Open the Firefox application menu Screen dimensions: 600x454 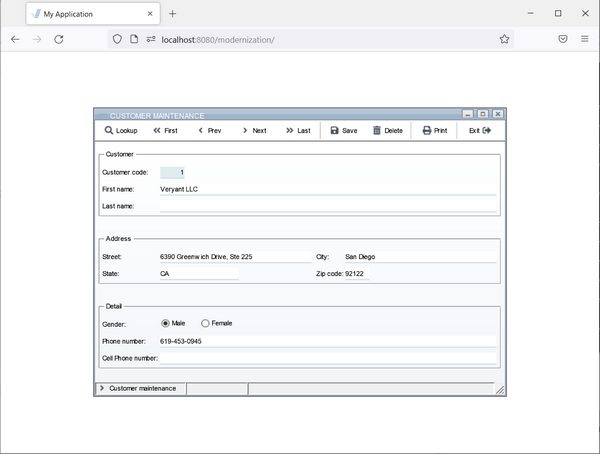pyautogui.click(x=584, y=39)
